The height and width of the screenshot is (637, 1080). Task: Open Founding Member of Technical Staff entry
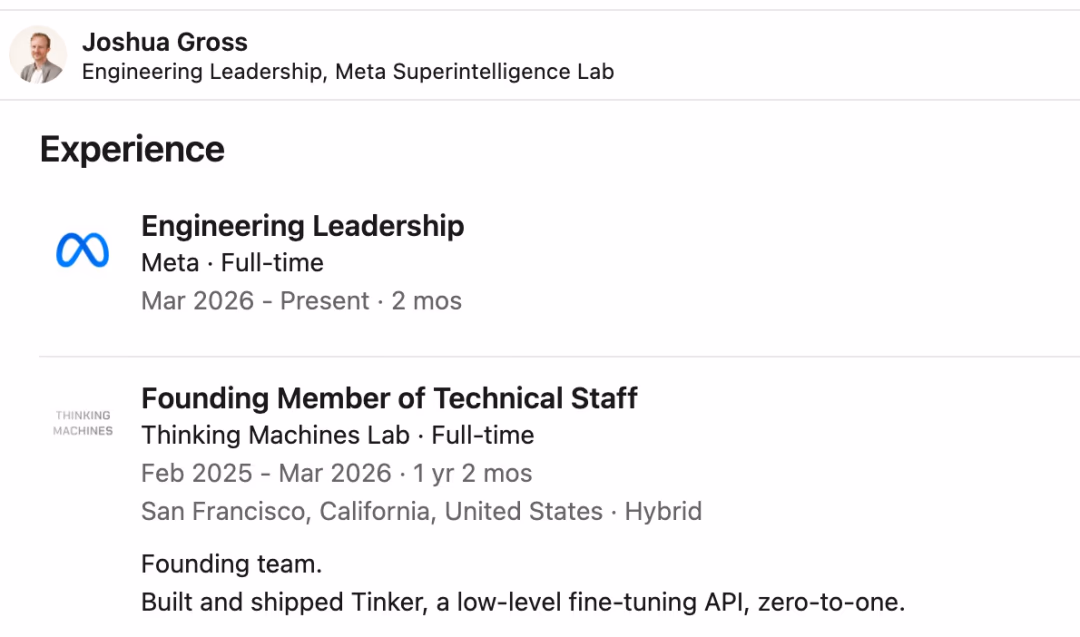pos(389,398)
